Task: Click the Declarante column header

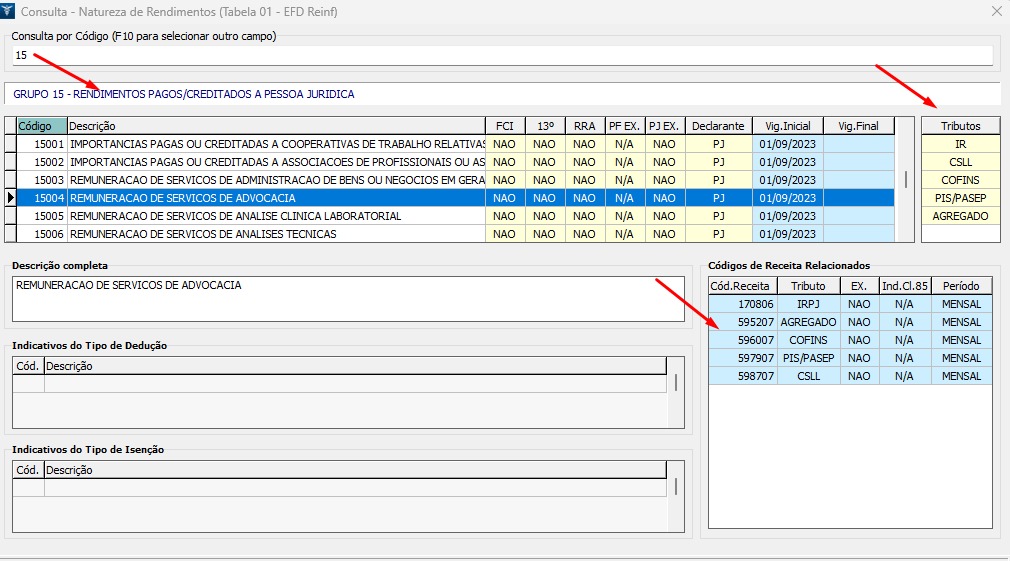Action: coord(718,126)
